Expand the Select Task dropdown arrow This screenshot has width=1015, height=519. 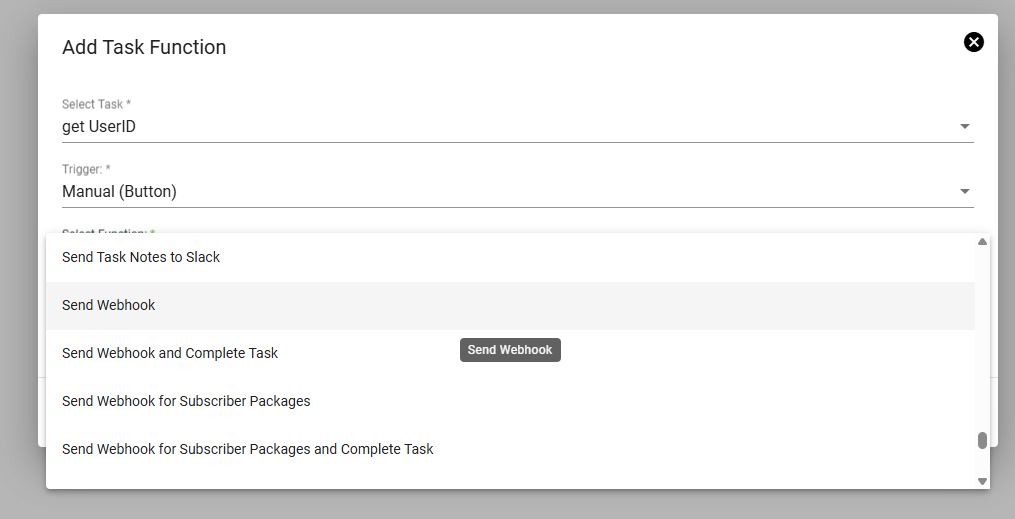coord(965,126)
